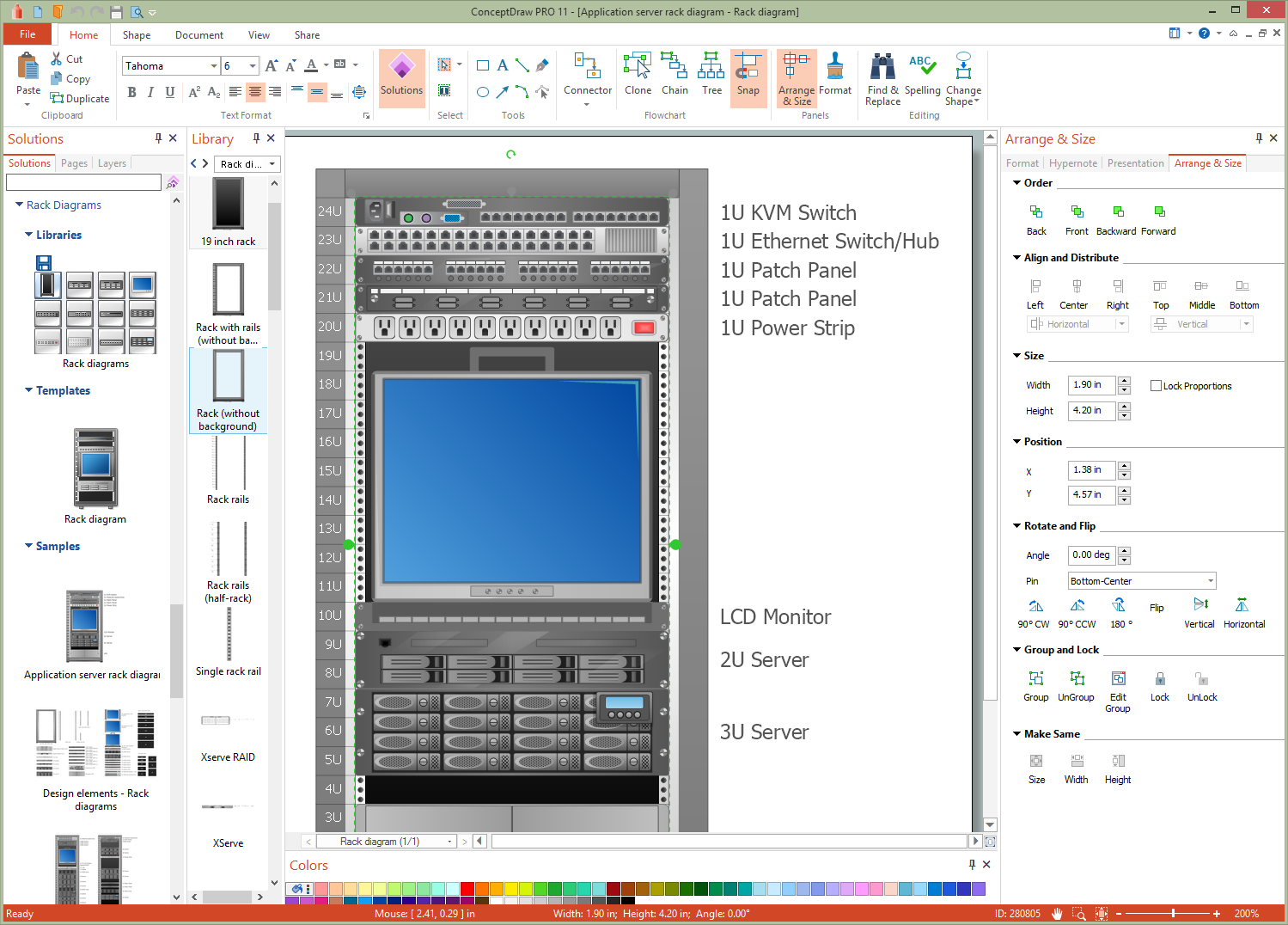Duplicate the selected object
The width and height of the screenshot is (1288, 925).
(80, 99)
